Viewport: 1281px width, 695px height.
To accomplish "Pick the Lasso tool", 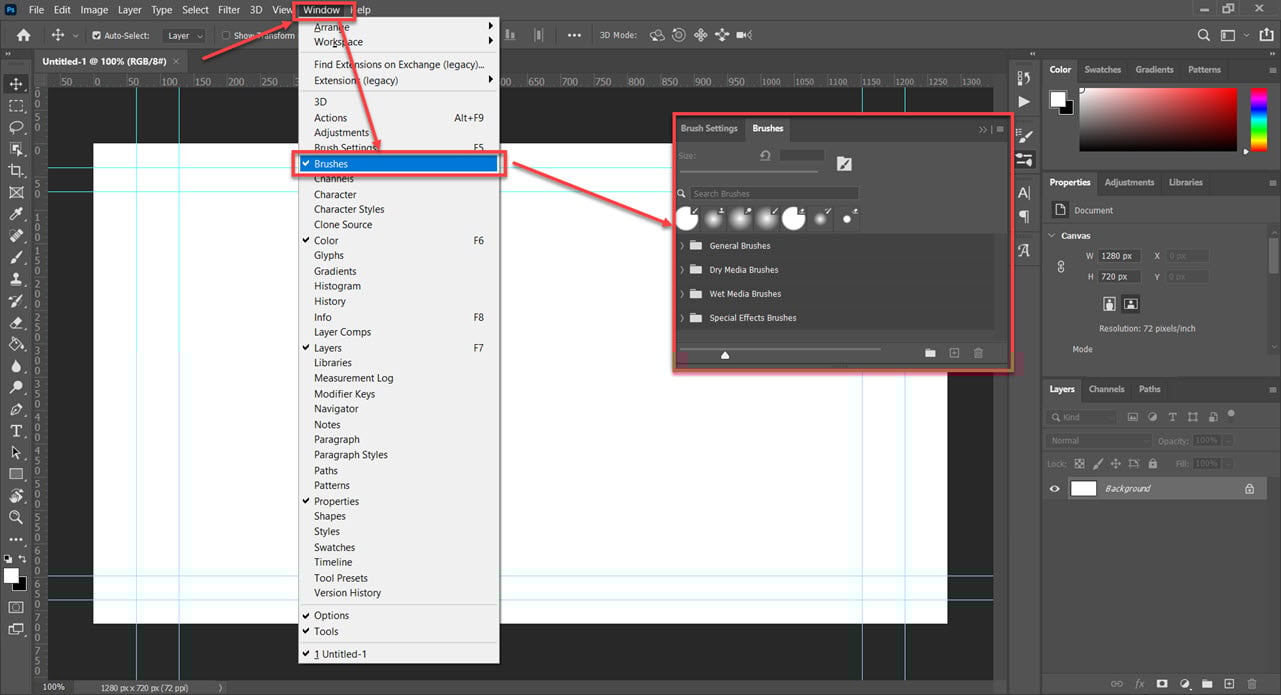I will point(16,128).
